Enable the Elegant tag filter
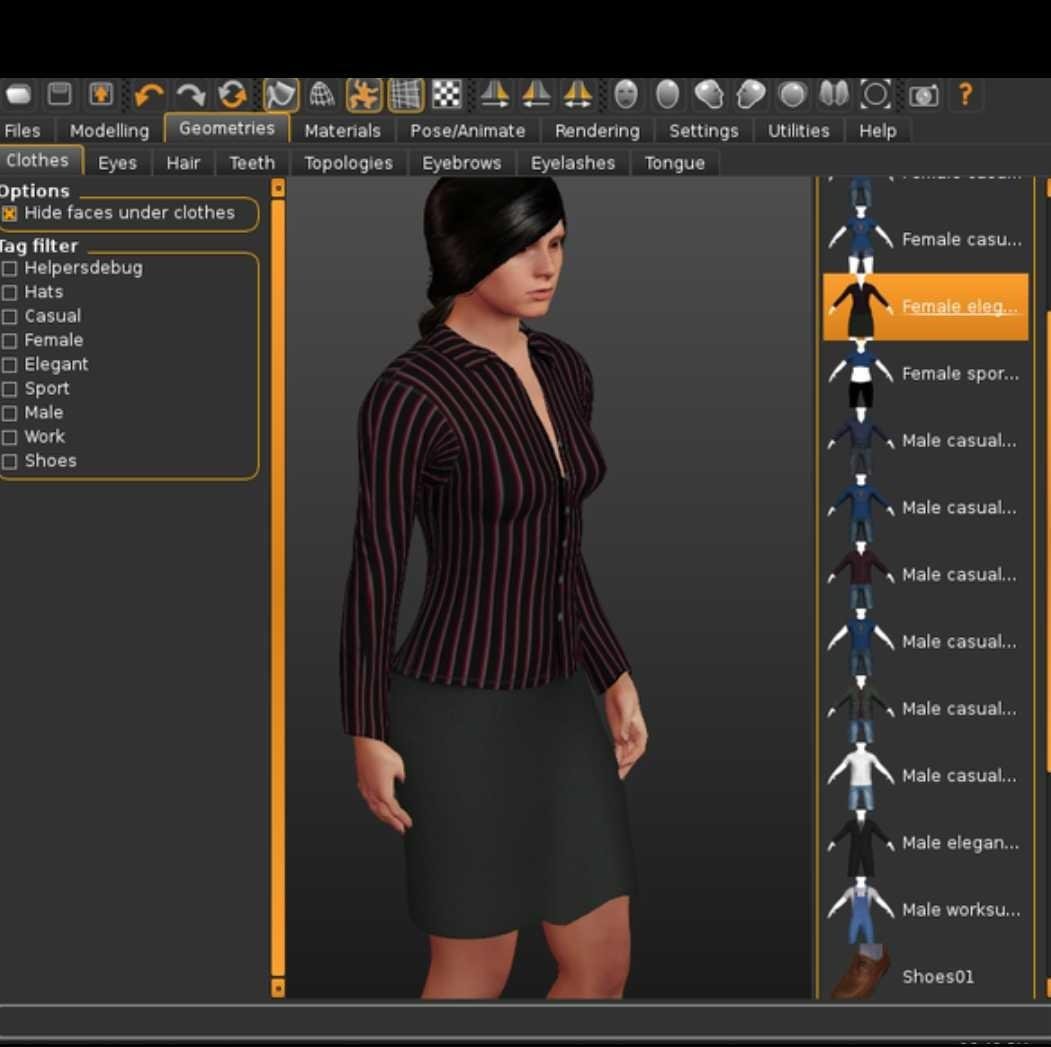The height and width of the screenshot is (1047, 1051). [10, 365]
